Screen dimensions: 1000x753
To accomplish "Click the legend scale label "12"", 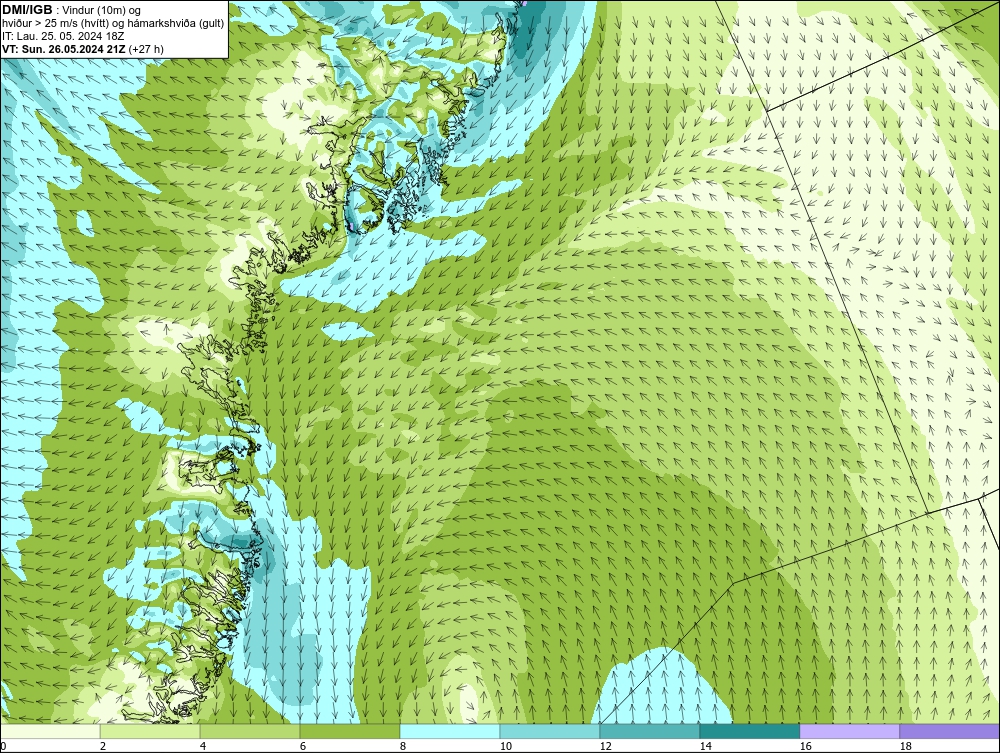I will pyautogui.click(x=605, y=746).
